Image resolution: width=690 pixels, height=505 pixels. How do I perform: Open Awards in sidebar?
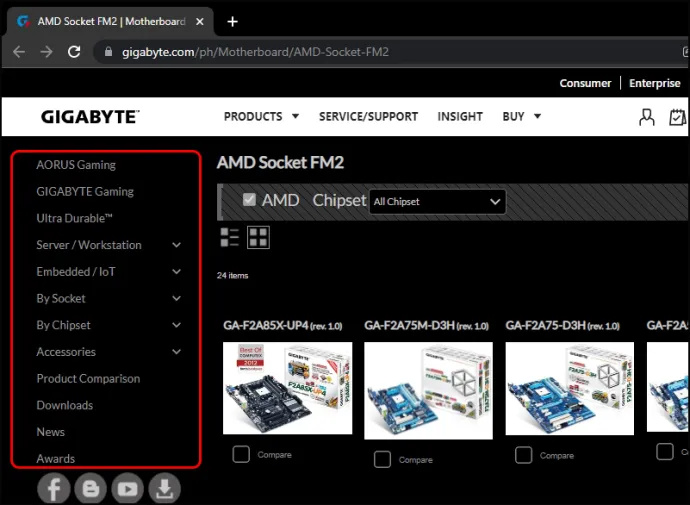click(x=55, y=459)
